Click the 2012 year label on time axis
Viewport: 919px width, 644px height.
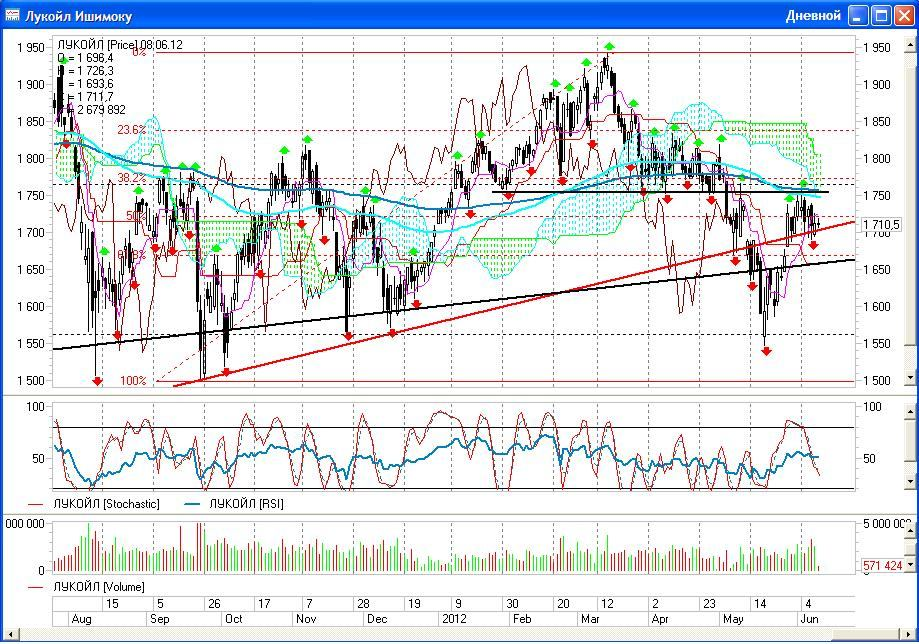[454, 619]
